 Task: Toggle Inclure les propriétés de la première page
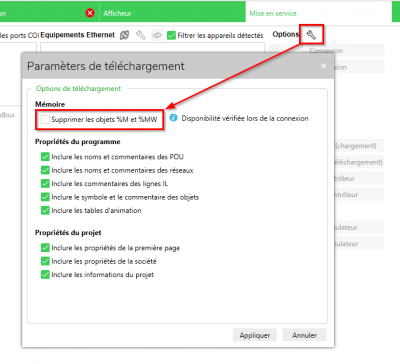(x=45, y=248)
